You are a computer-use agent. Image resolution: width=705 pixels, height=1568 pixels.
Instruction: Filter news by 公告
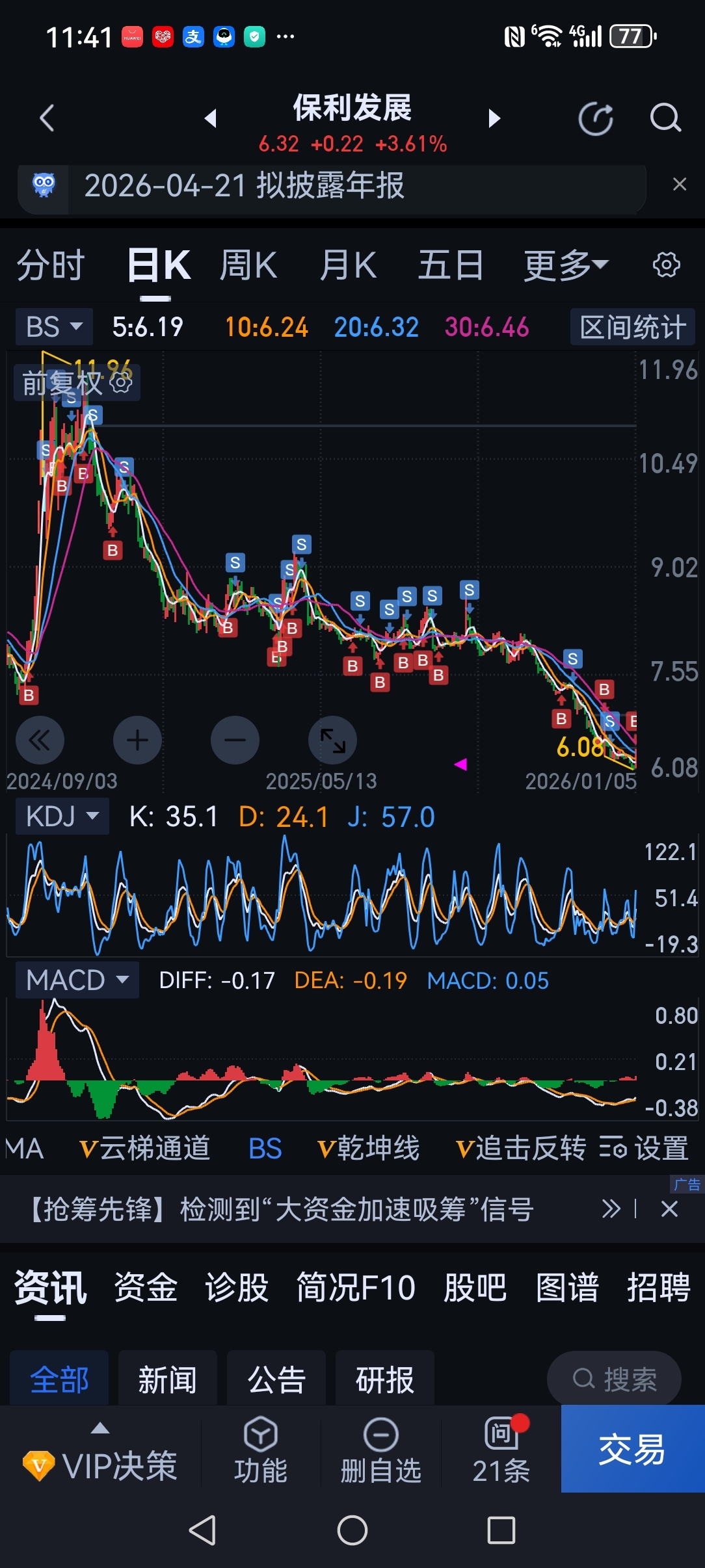[x=276, y=1379]
